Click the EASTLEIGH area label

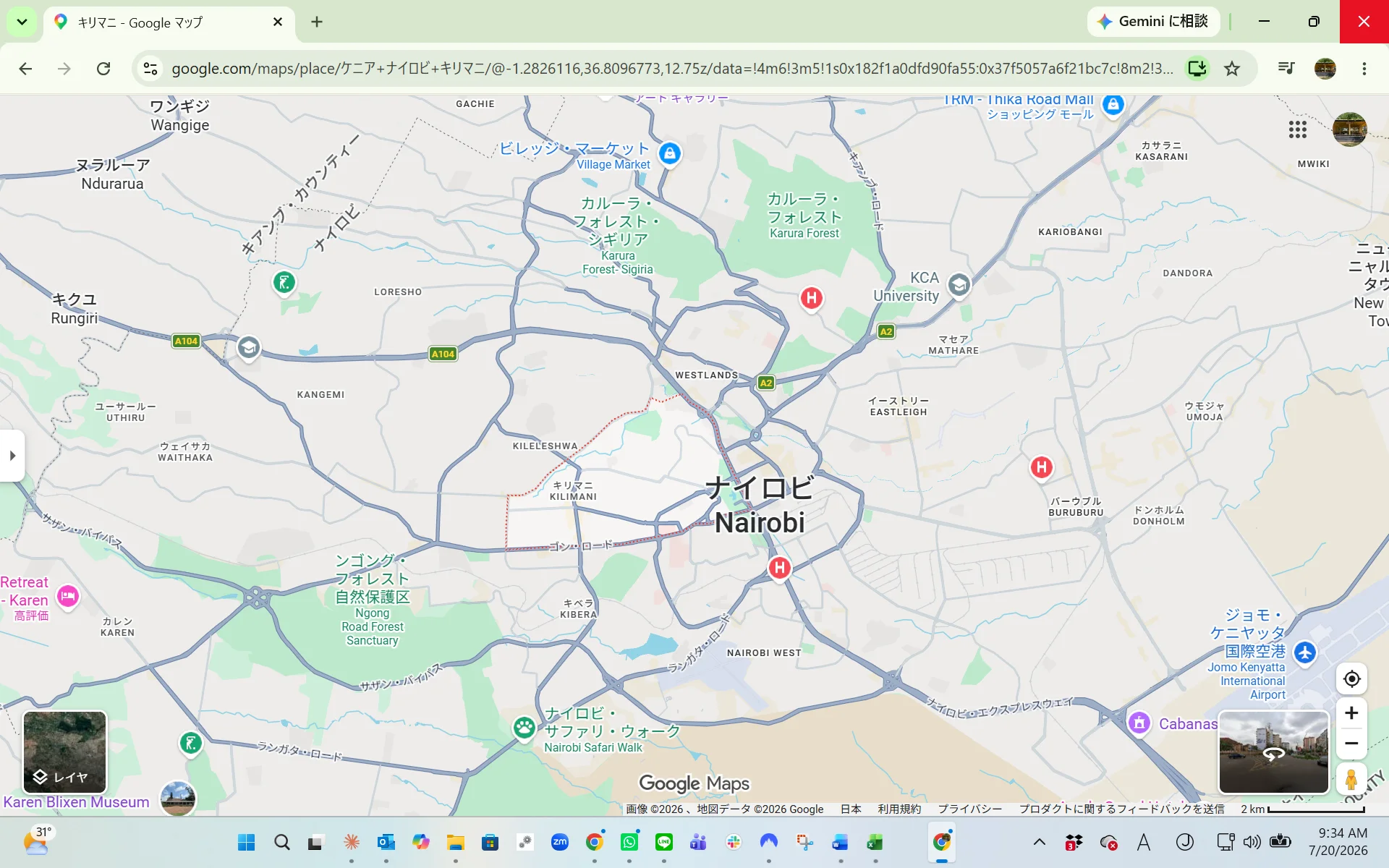click(899, 407)
